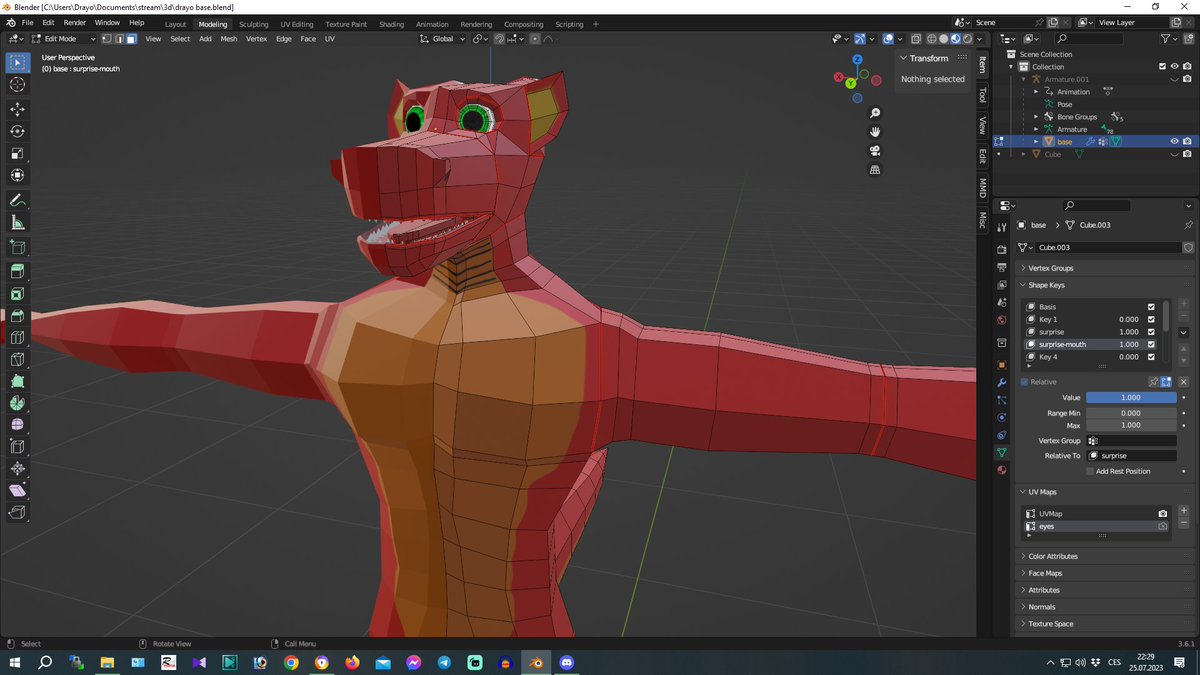The width and height of the screenshot is (1200, 675).
Task: Switch perspective/orthographic grid icon
Action: pos(875,170)
